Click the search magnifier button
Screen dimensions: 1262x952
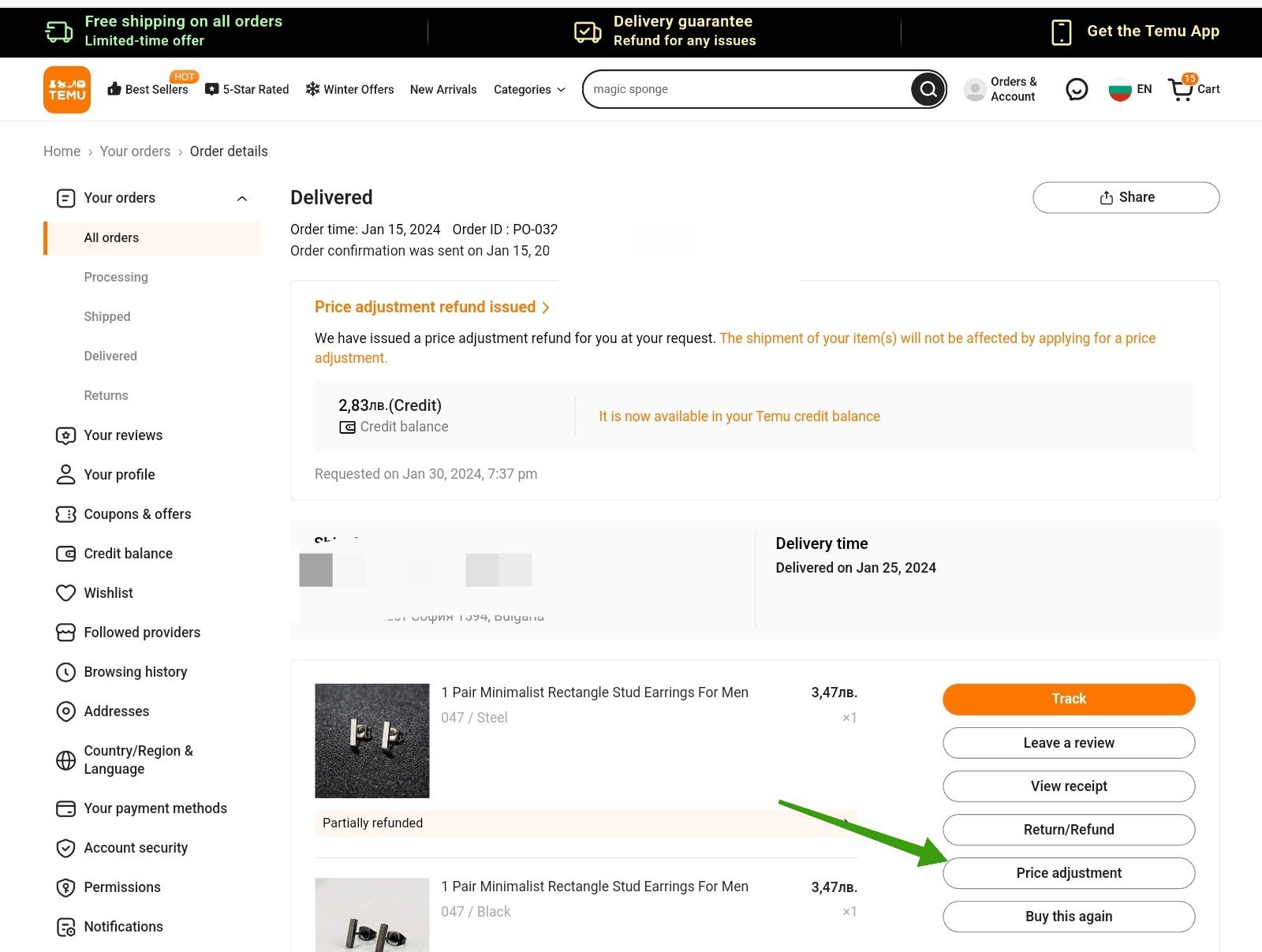point(928,89)
